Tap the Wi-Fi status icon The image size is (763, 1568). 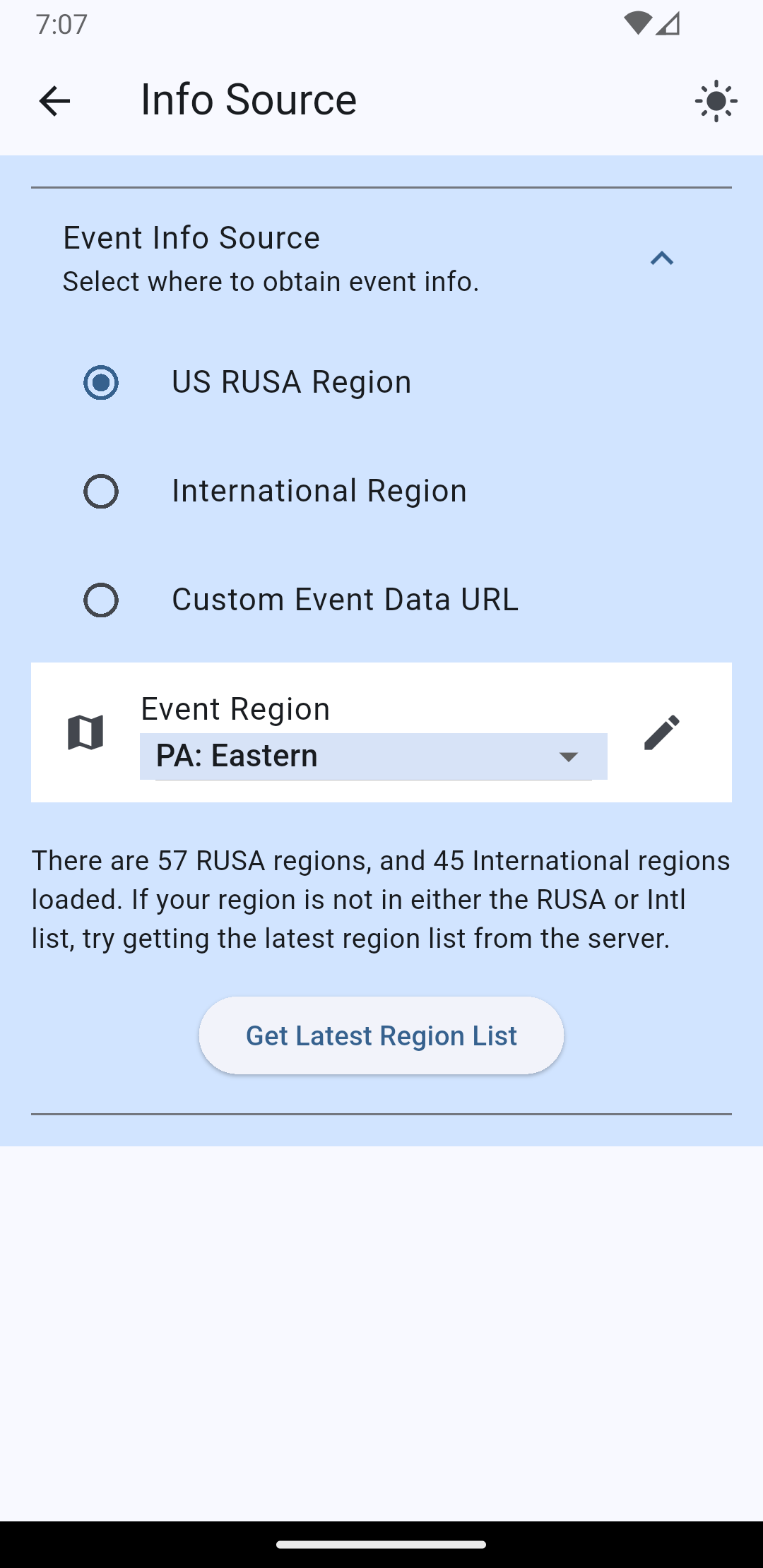637,23
